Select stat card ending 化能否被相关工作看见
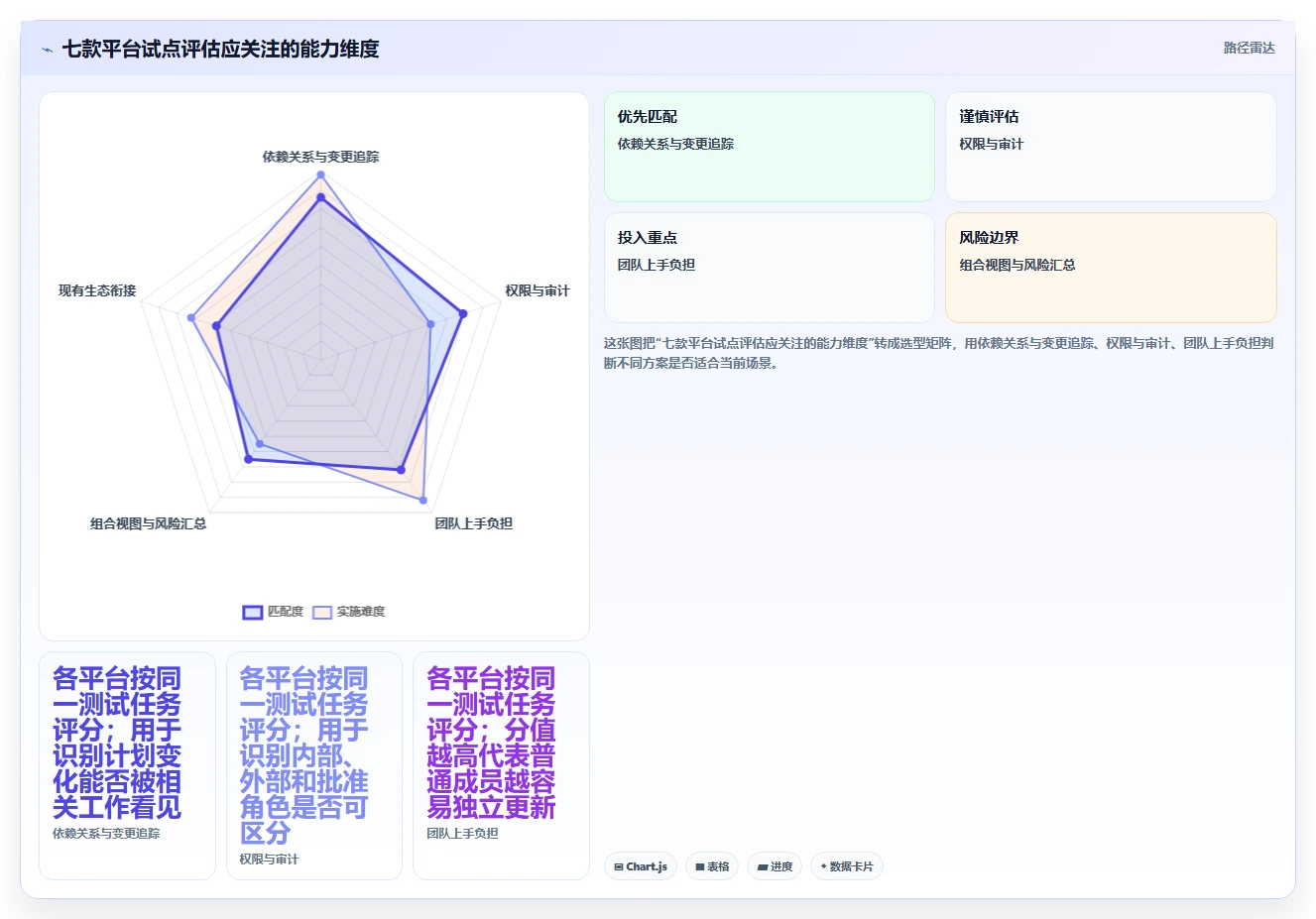The image size is (1316, 919). (127, 765)
